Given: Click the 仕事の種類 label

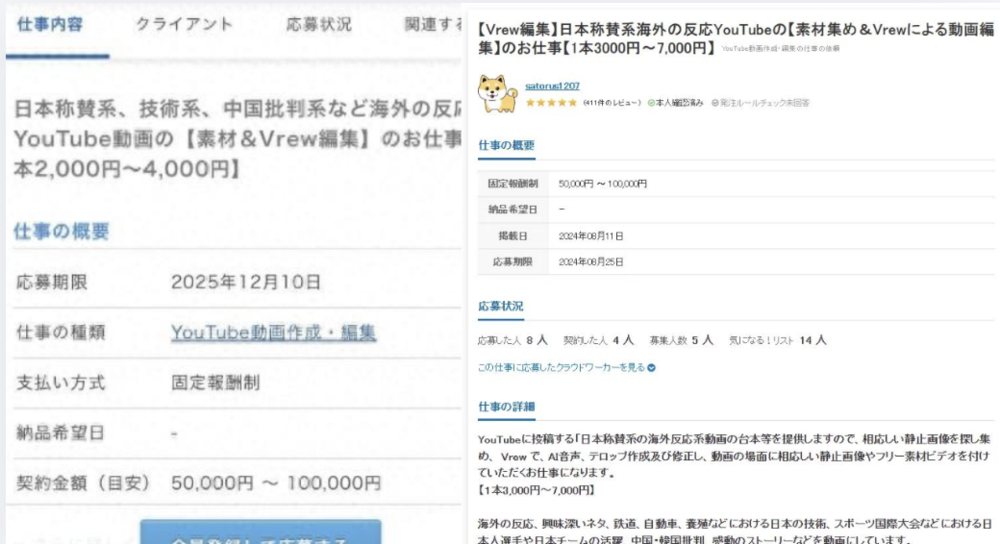Looking at the screenshot, I should (61, 332).
